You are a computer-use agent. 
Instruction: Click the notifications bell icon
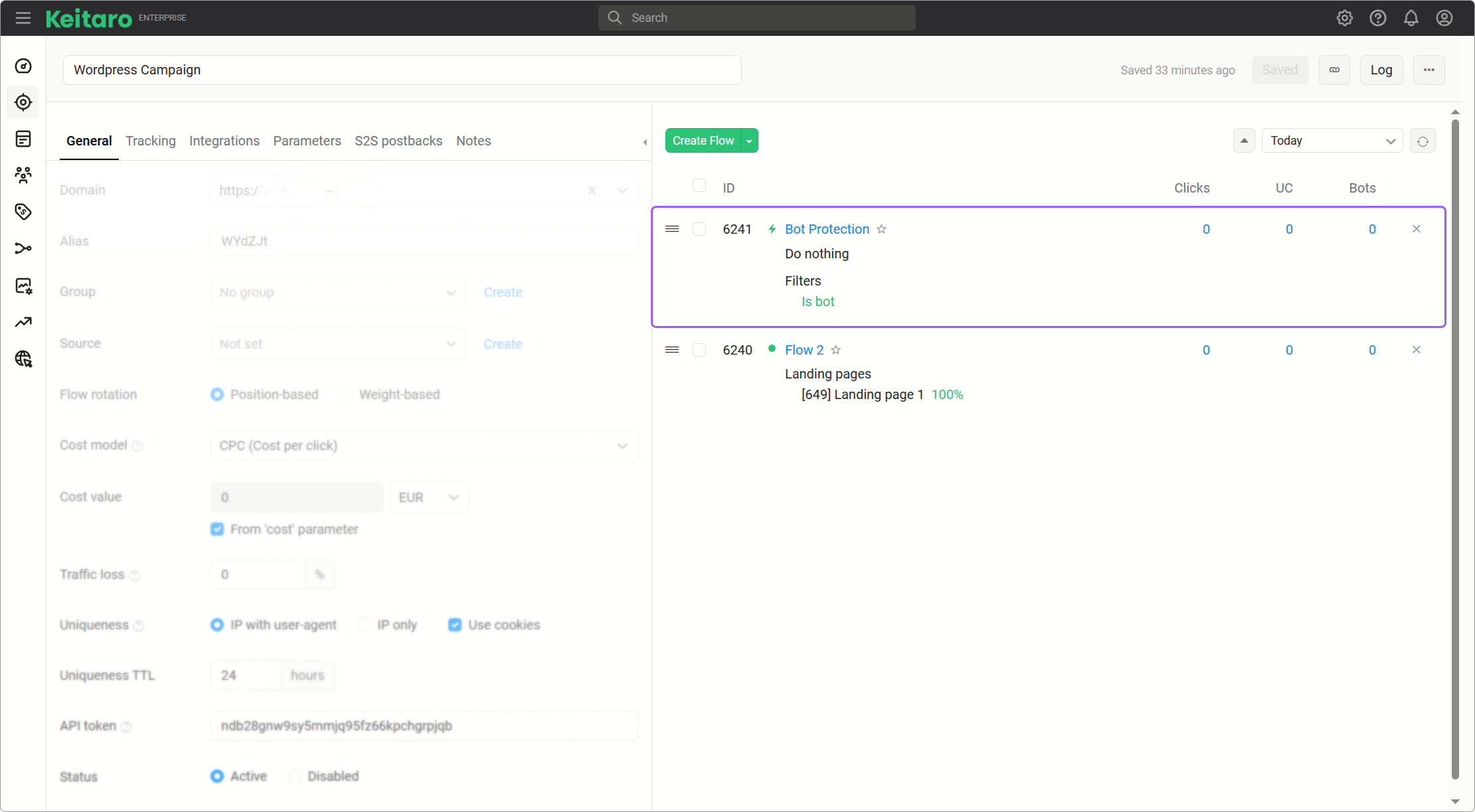(x=1411, y=18)
